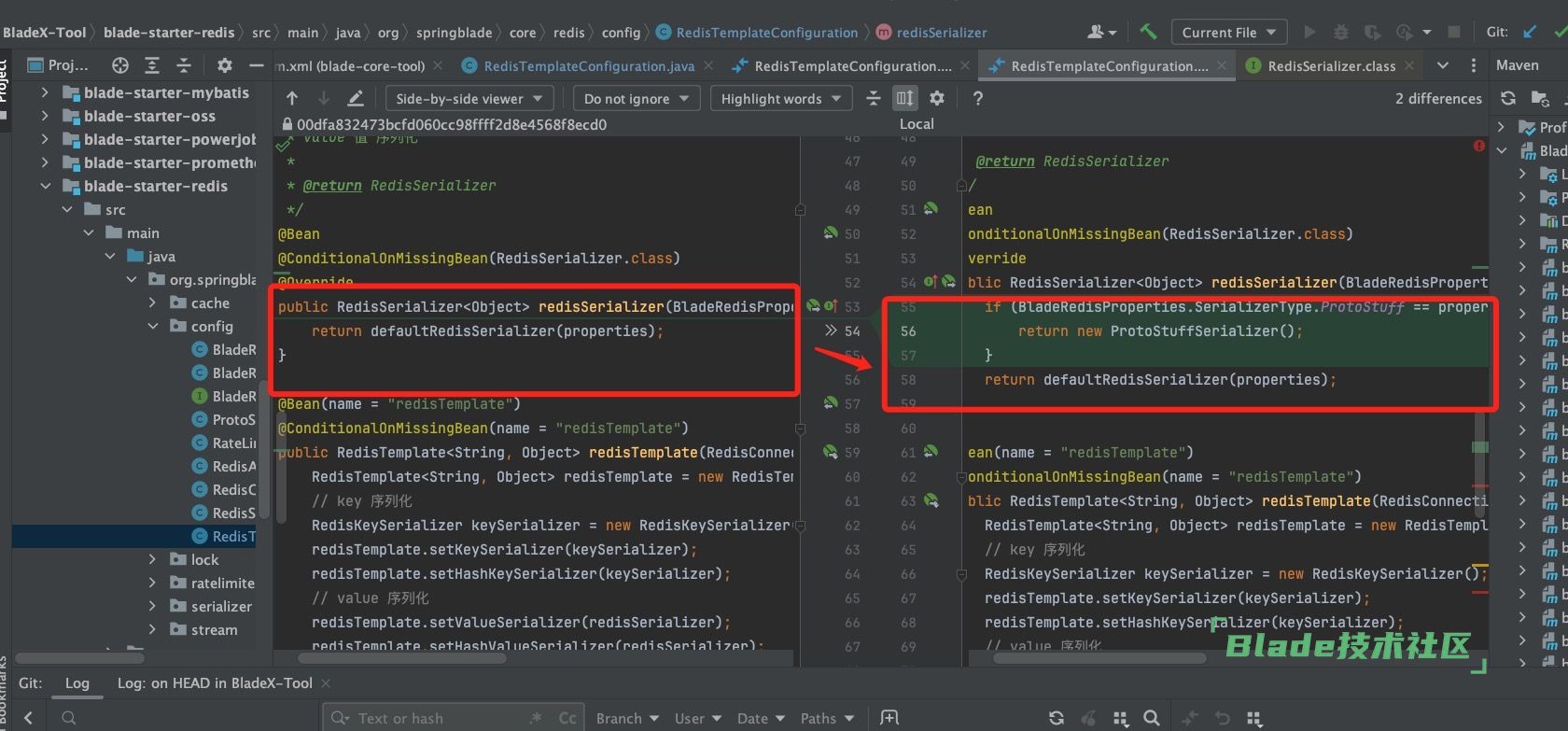Open Paths filter dropdown
The width and height of the screenshot is (1568, 731).
pos(827,718)
